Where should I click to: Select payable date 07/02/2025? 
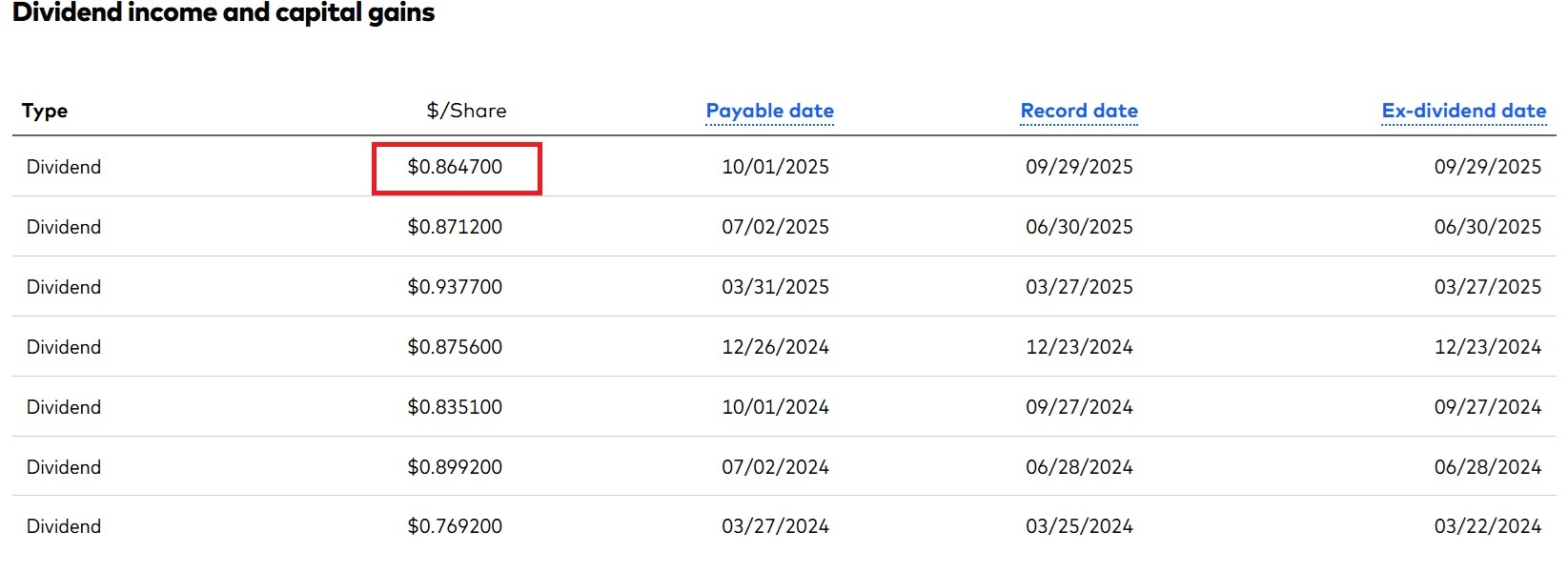775,227
